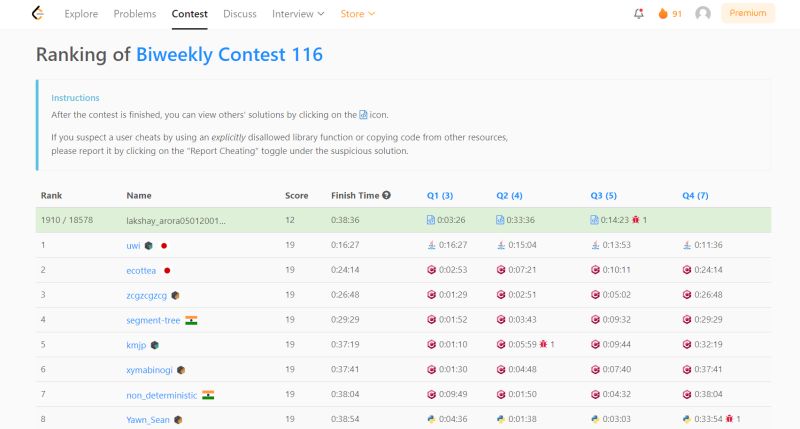The image size is (800, 429).
Task: Open uwi's Q4 Java solution icon
Action: point(687,245)
